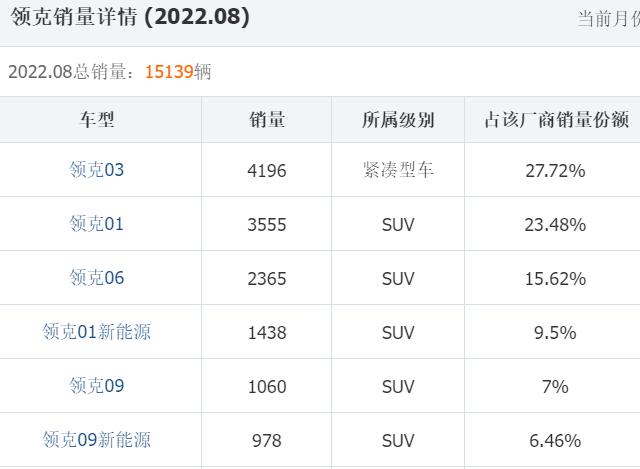Click the 2022.08总销量 label

(71, 72)
